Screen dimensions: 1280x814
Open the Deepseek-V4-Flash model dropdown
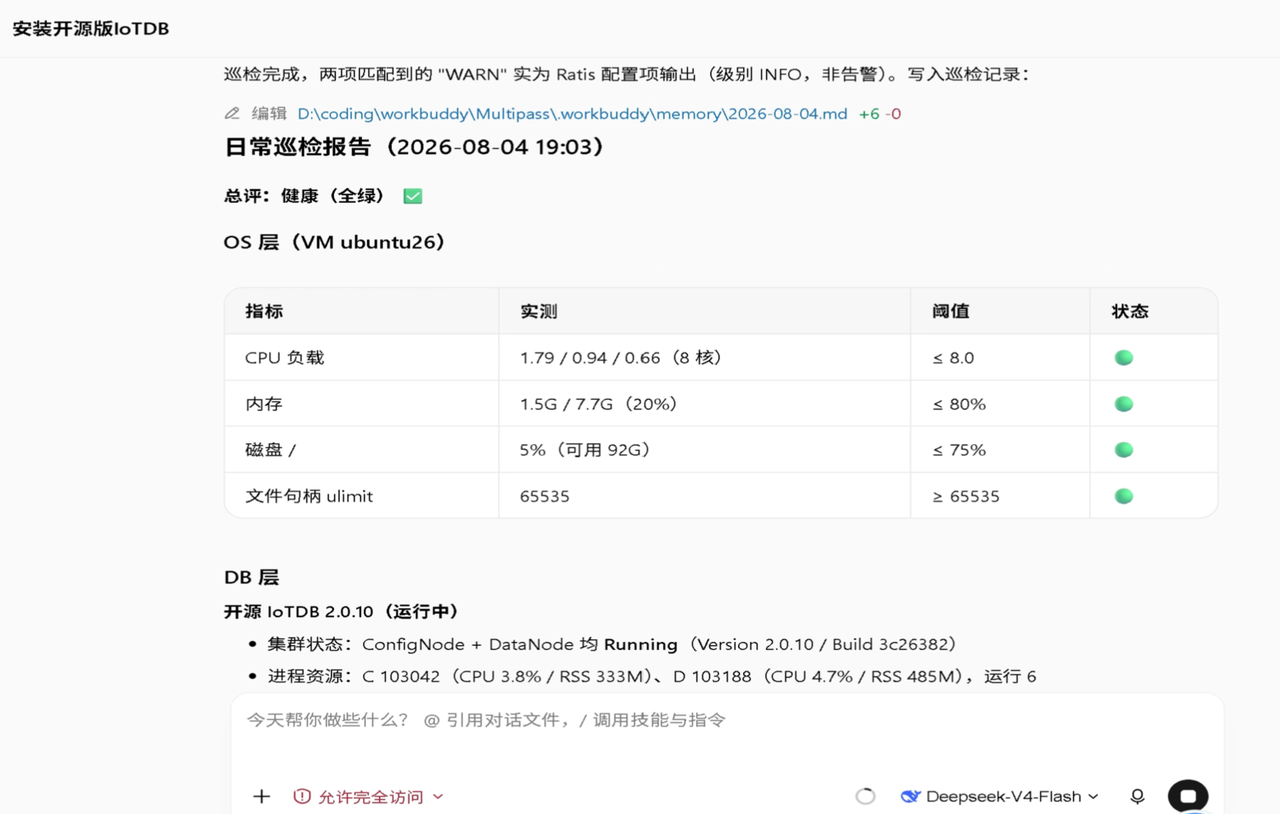point(1000,796)
